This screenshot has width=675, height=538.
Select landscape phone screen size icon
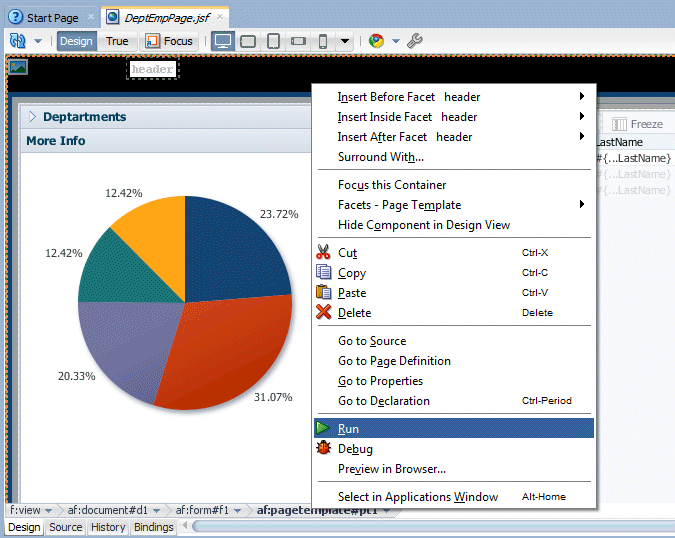point(298,41)
